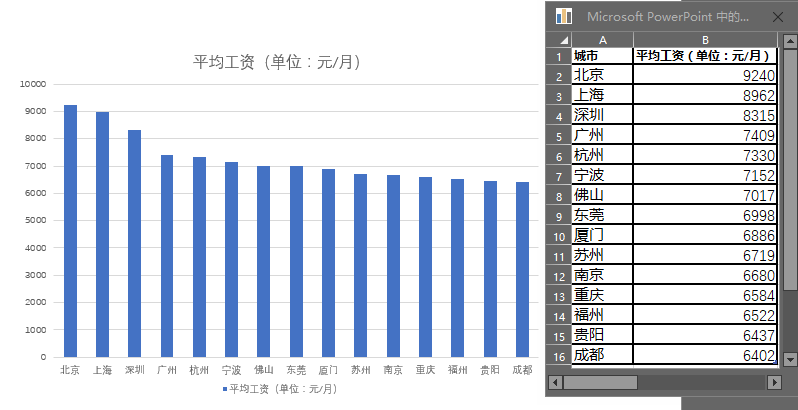Screen dimensions: 798x410
Task: Click the chart legend below the axis
Action: click(x=280, y=389)
